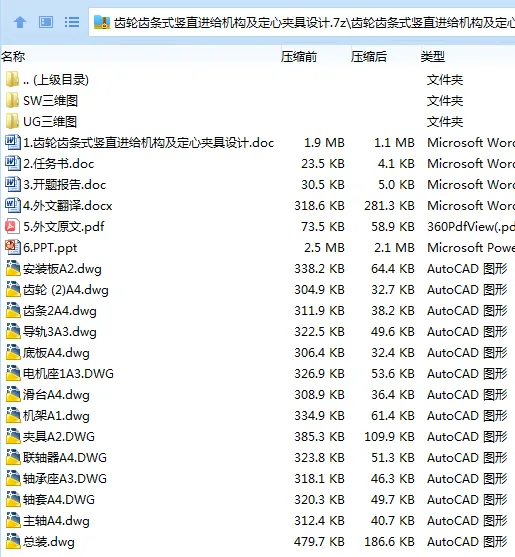Click the PowerPoint icon next to 6.PPT.ppt

tap(13, 247)
